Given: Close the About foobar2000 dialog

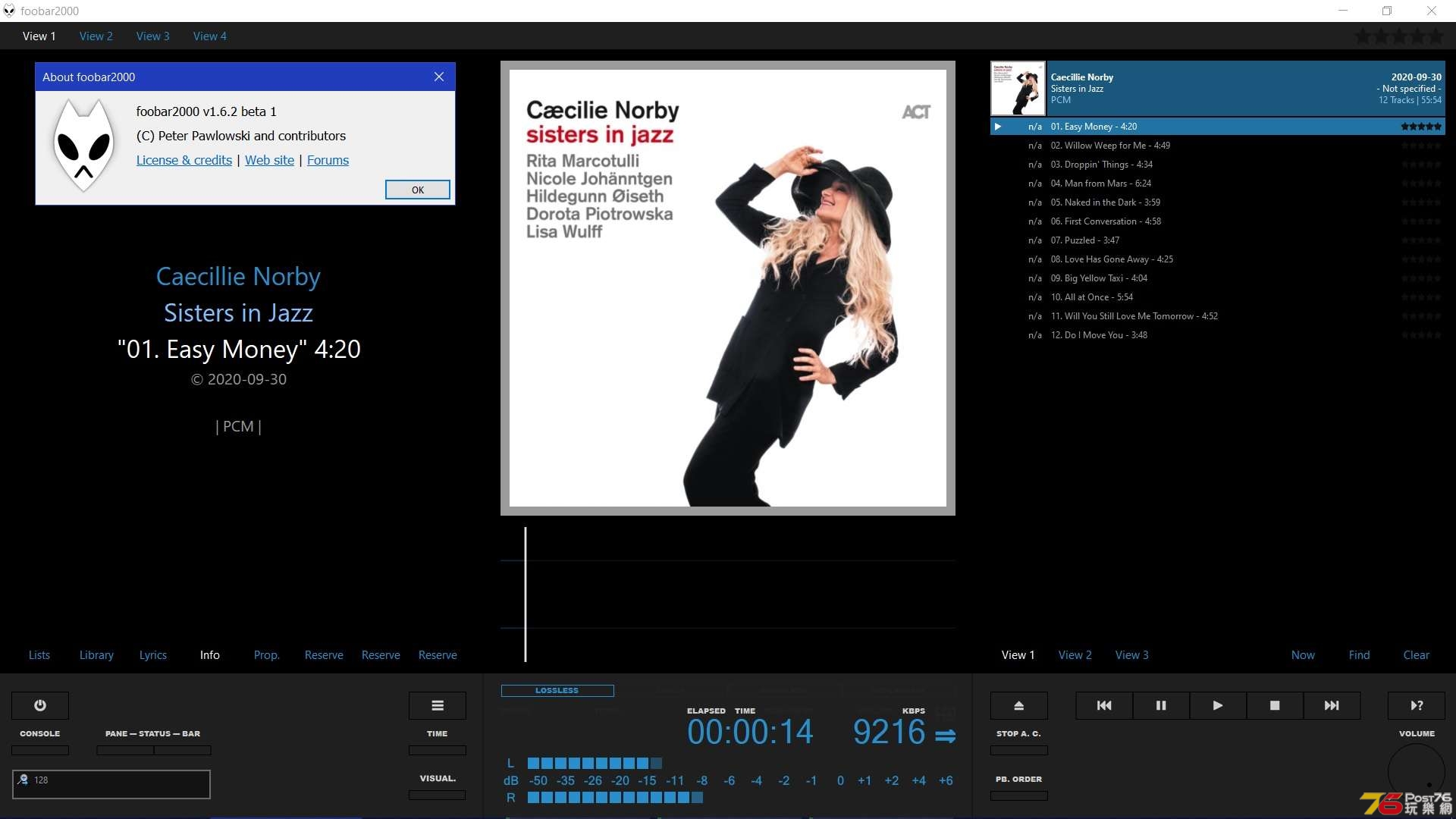Looking at the screenshot, I should coord(439,77).
